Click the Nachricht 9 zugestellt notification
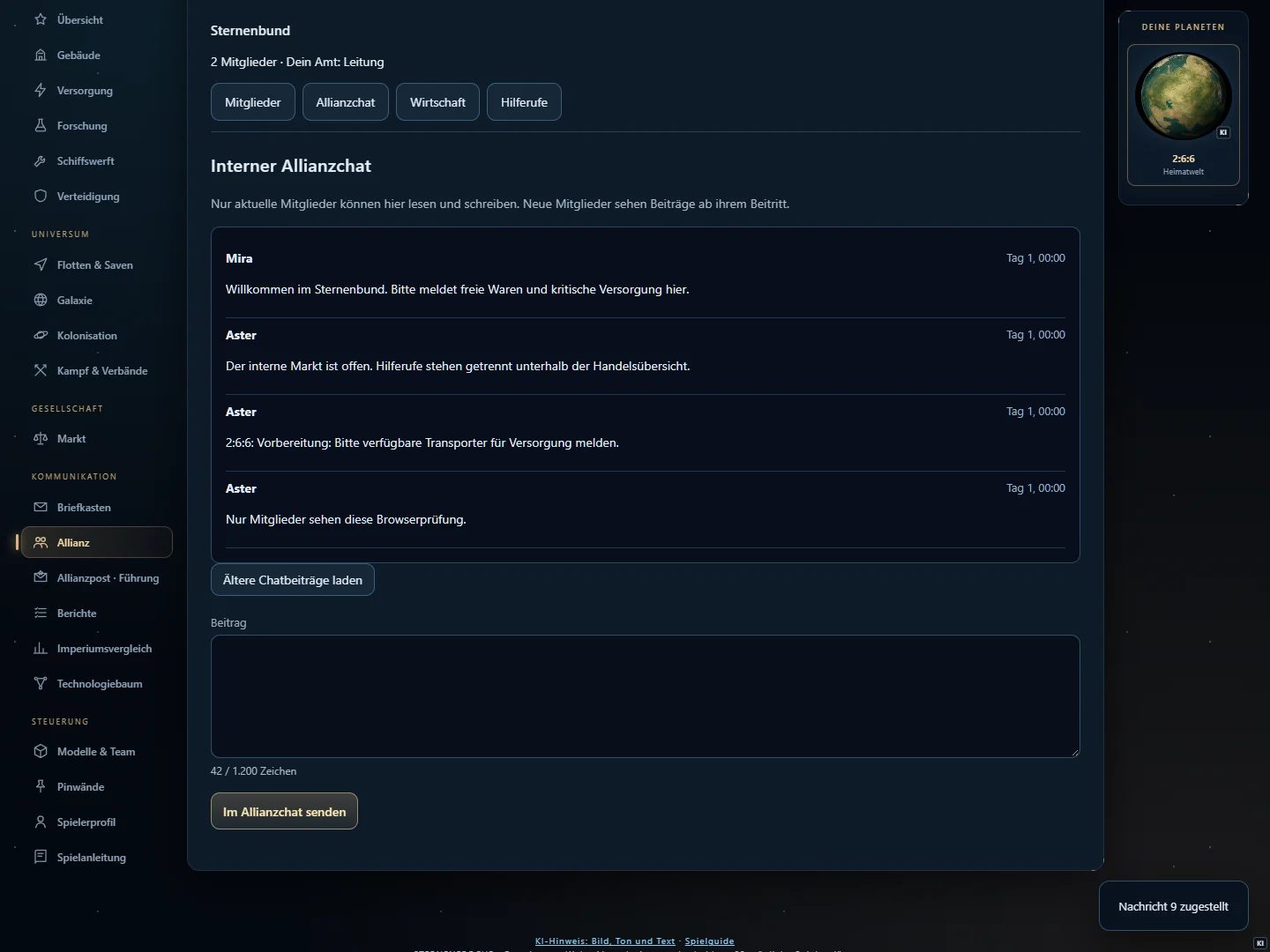1270x952 pixels. (1173, 906)
